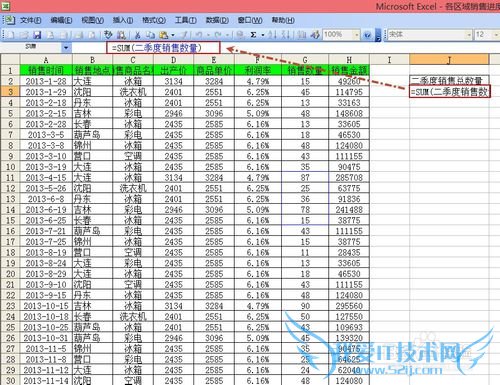Toggle the Drawing toolbar icon
Viewport: 500px width, 385px height.
(x=315, y=35)
